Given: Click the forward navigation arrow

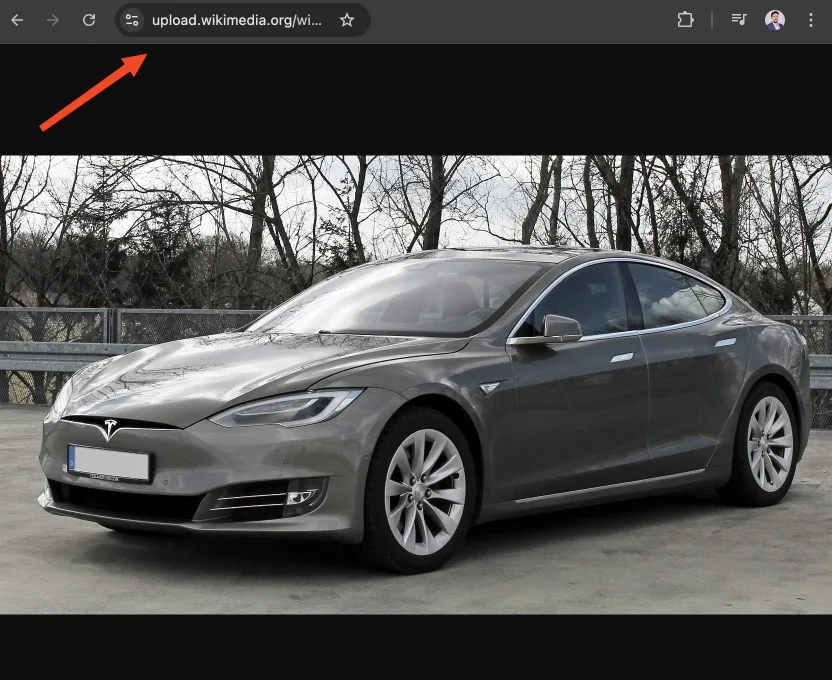Looking at the screenshot, I should tap(53, 20).
